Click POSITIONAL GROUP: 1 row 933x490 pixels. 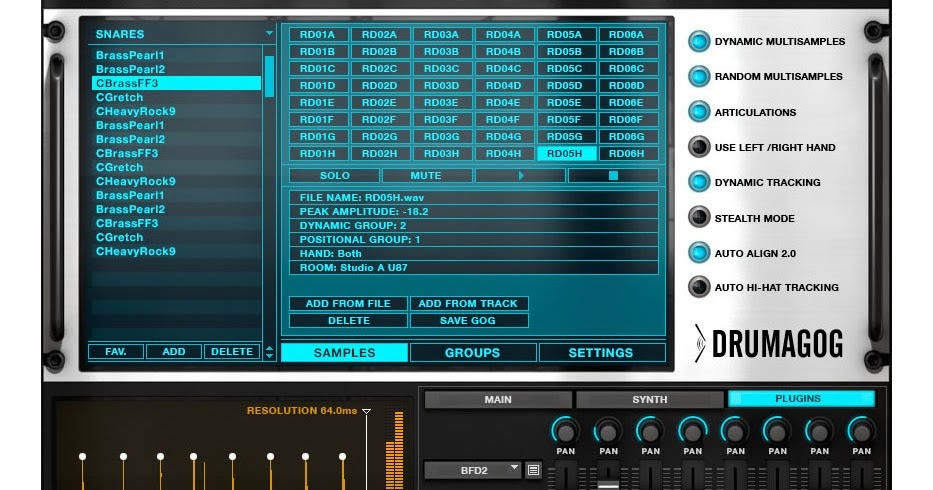coord(474,239)
